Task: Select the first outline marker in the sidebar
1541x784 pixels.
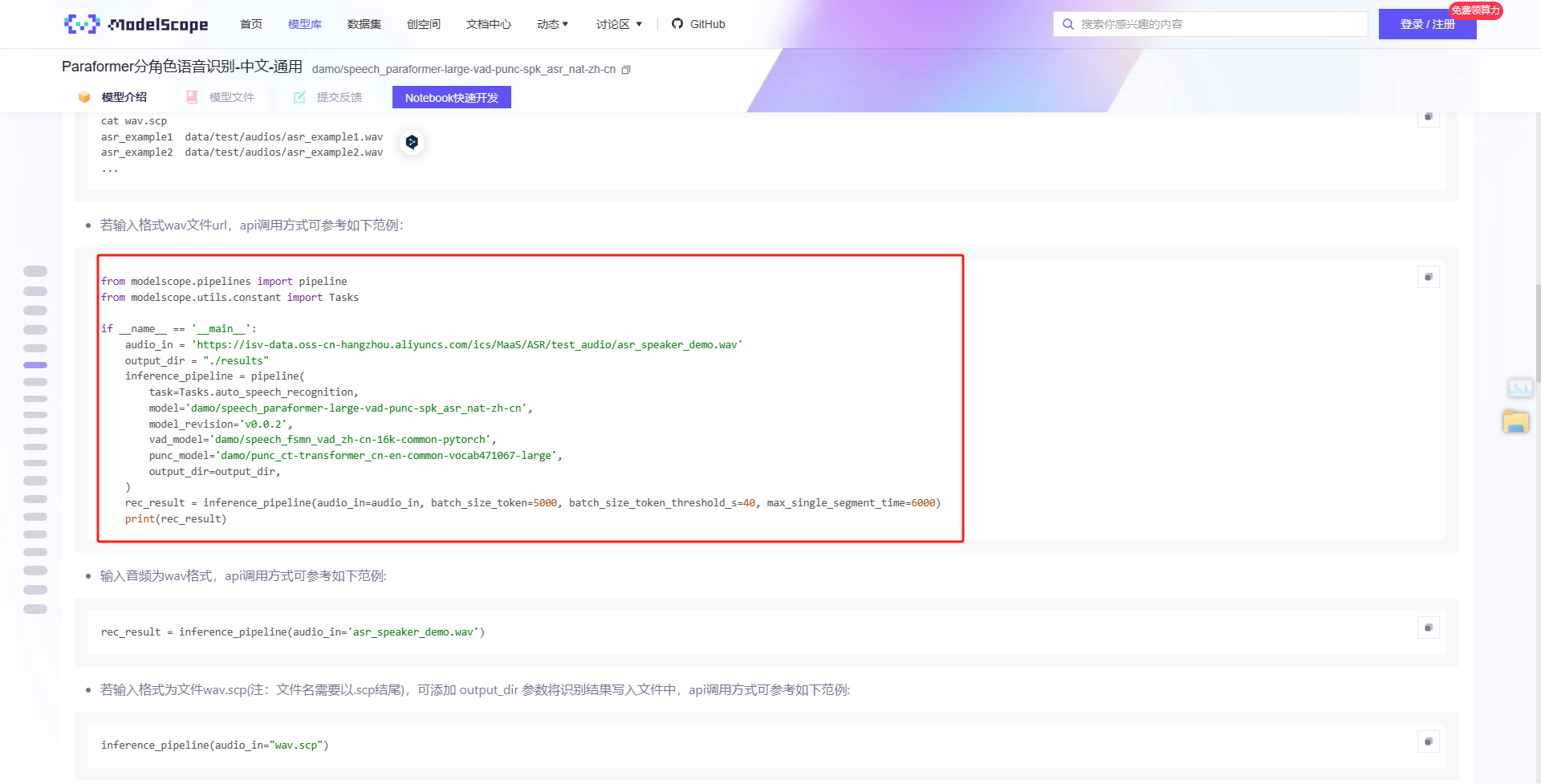Action: tap(35, 271)
